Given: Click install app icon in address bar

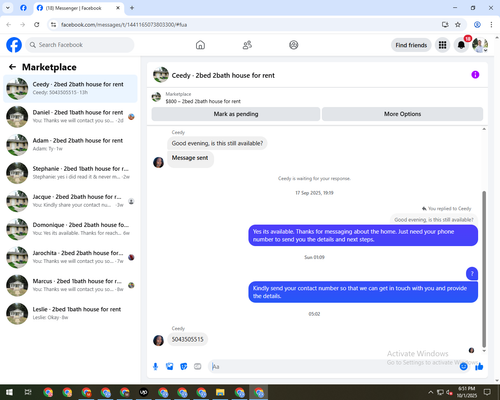Looking at the screenshot, I should [445, 24].
